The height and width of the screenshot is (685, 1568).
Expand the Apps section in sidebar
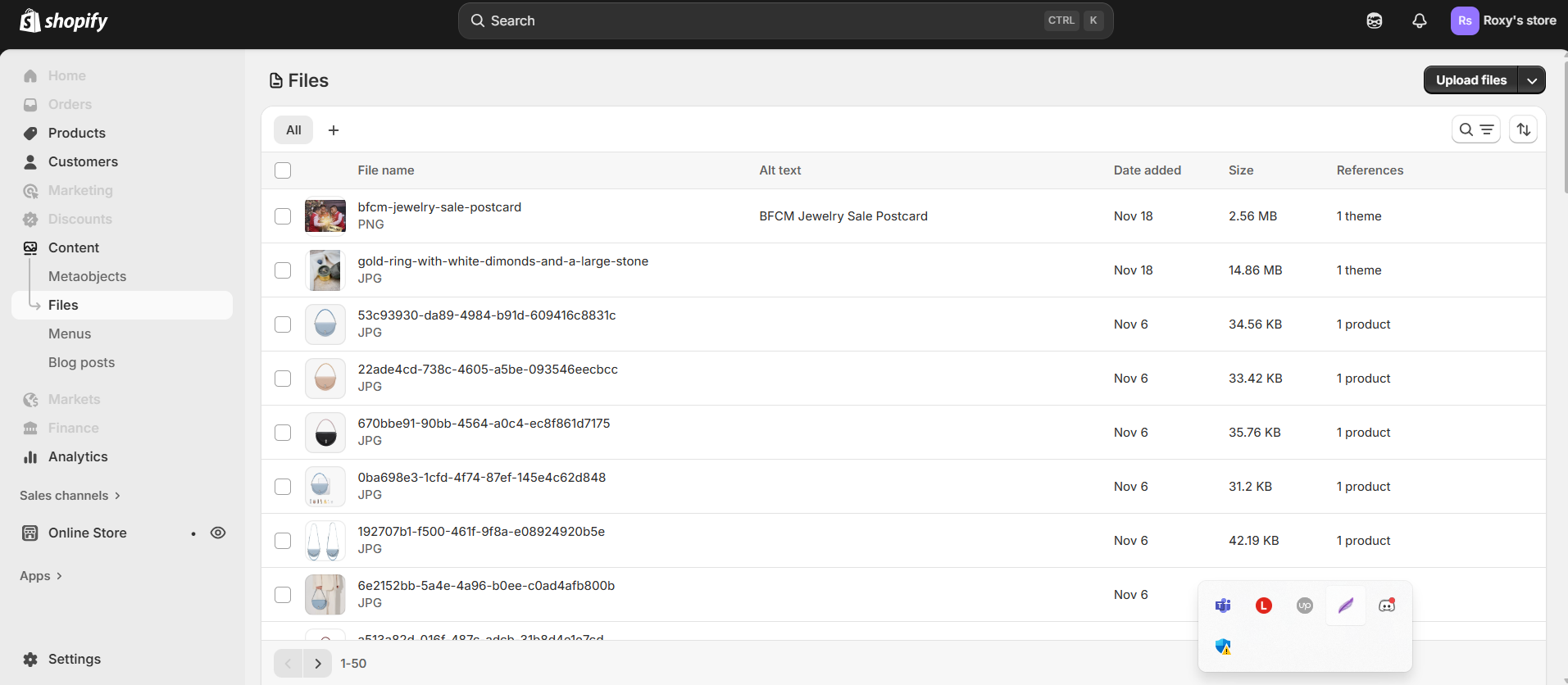coord(41,576)
